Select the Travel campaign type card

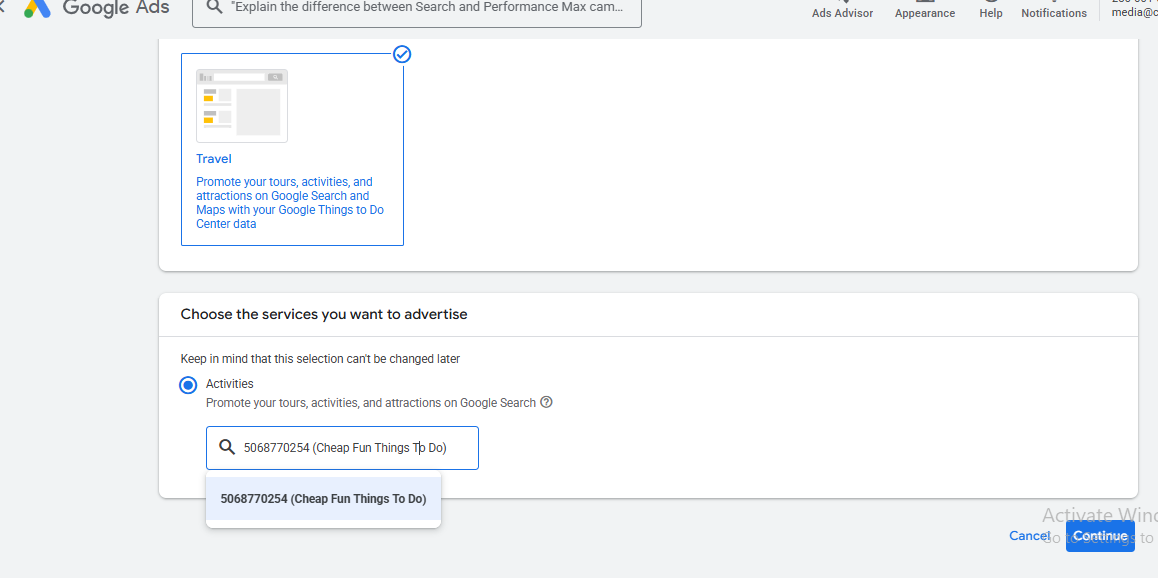tap(292, 149)
